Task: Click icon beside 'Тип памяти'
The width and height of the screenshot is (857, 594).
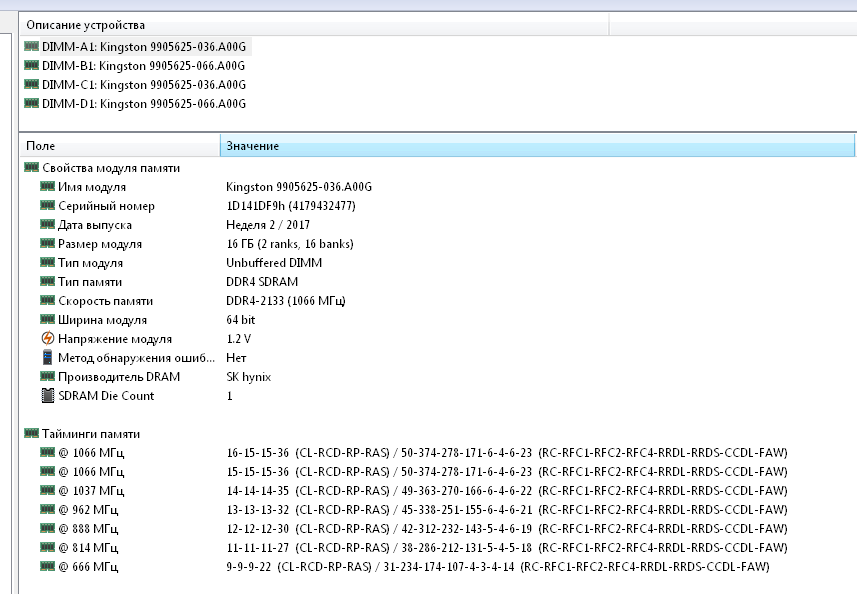Action: point(48,281)
